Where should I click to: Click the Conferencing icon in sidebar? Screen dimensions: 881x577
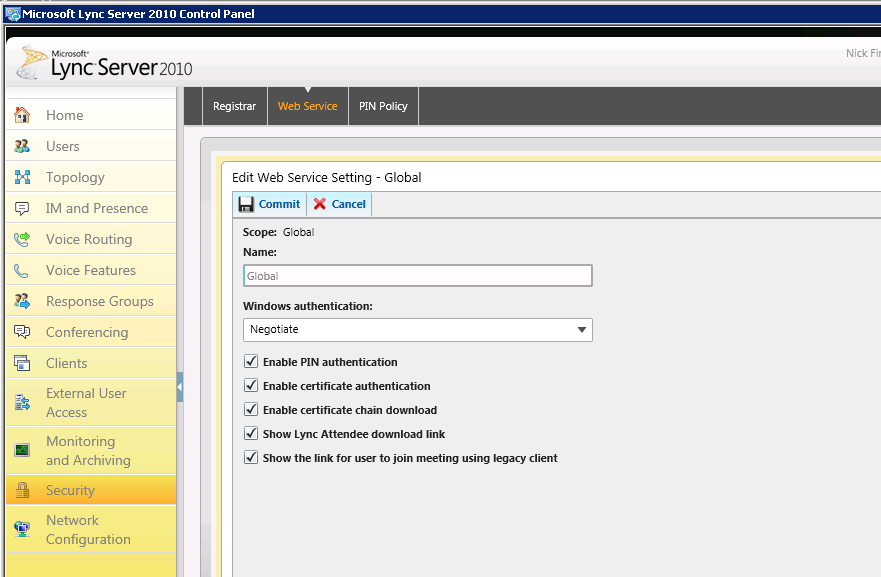[x=22, y=332]
